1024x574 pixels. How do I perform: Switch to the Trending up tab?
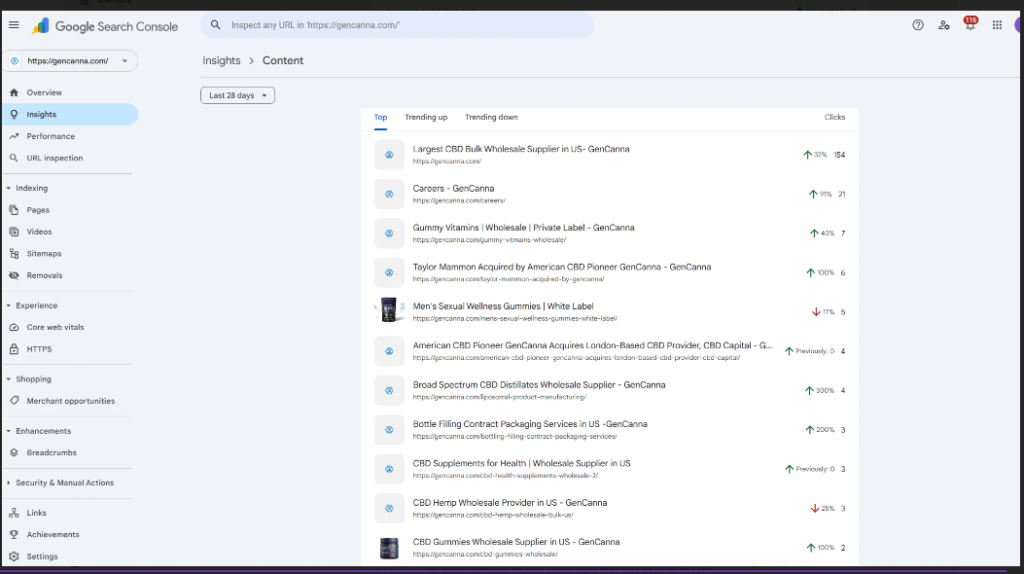[426, 117]
